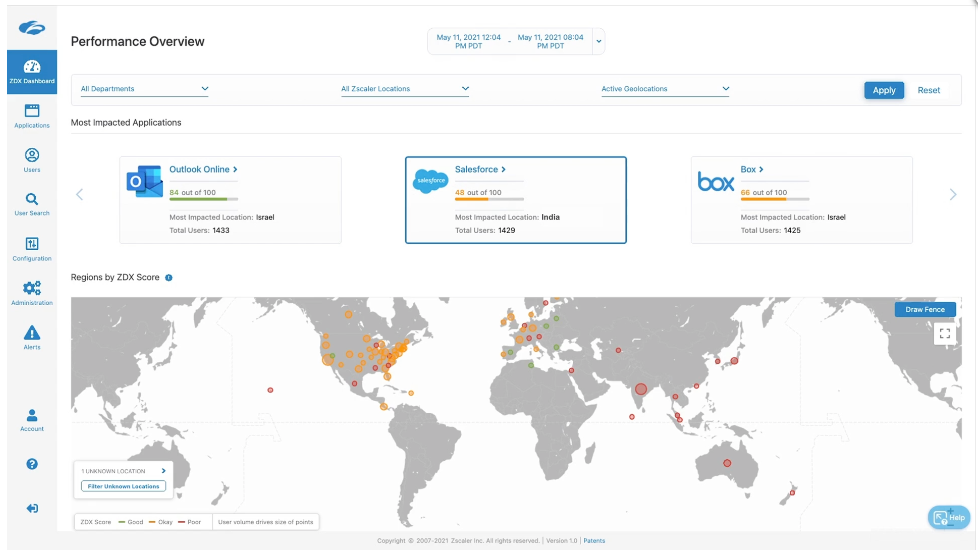Open Alerts warning triangle icon

32,332
